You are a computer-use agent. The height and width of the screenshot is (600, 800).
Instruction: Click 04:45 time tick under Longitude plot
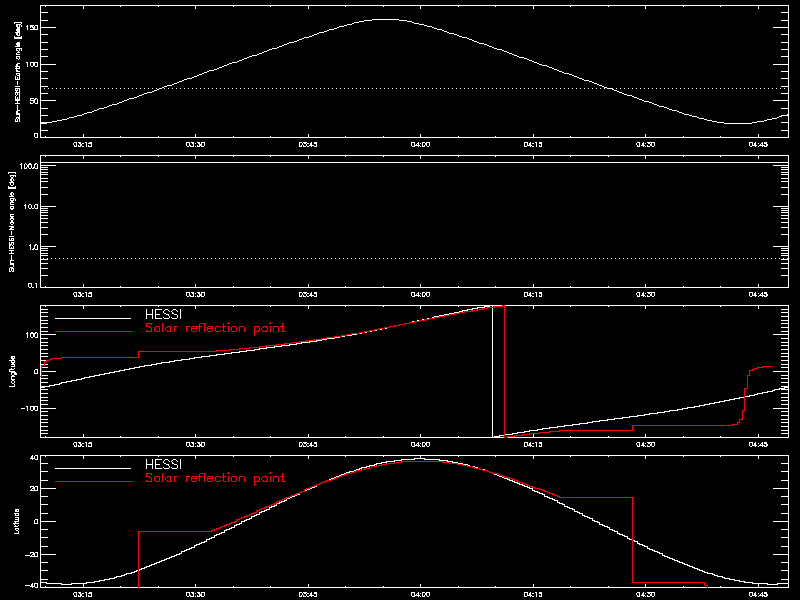coord(758,444)
